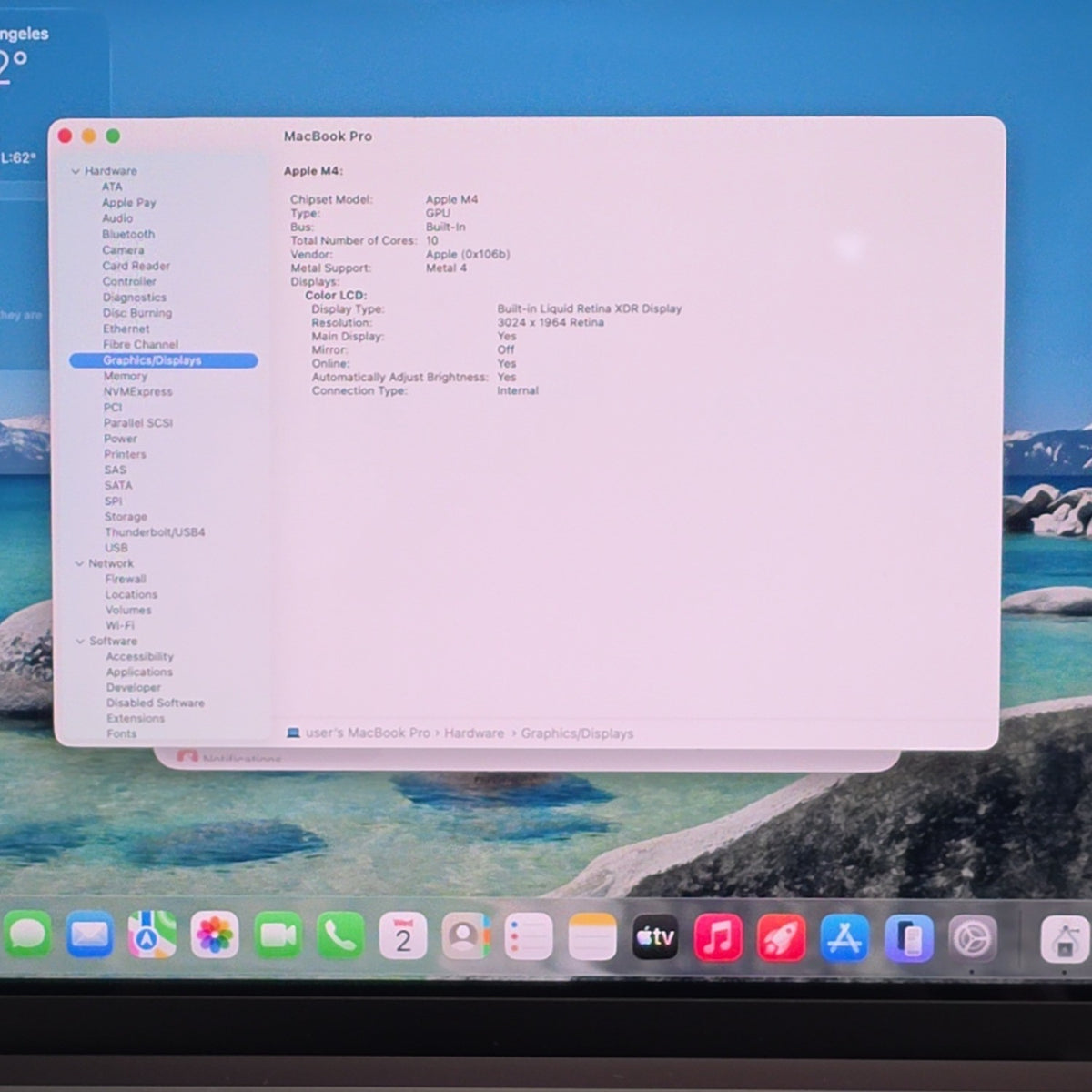This screenshot has width=1092, height=1092.
Task: Choose Disc Burning entry
Action: [137, 313]
